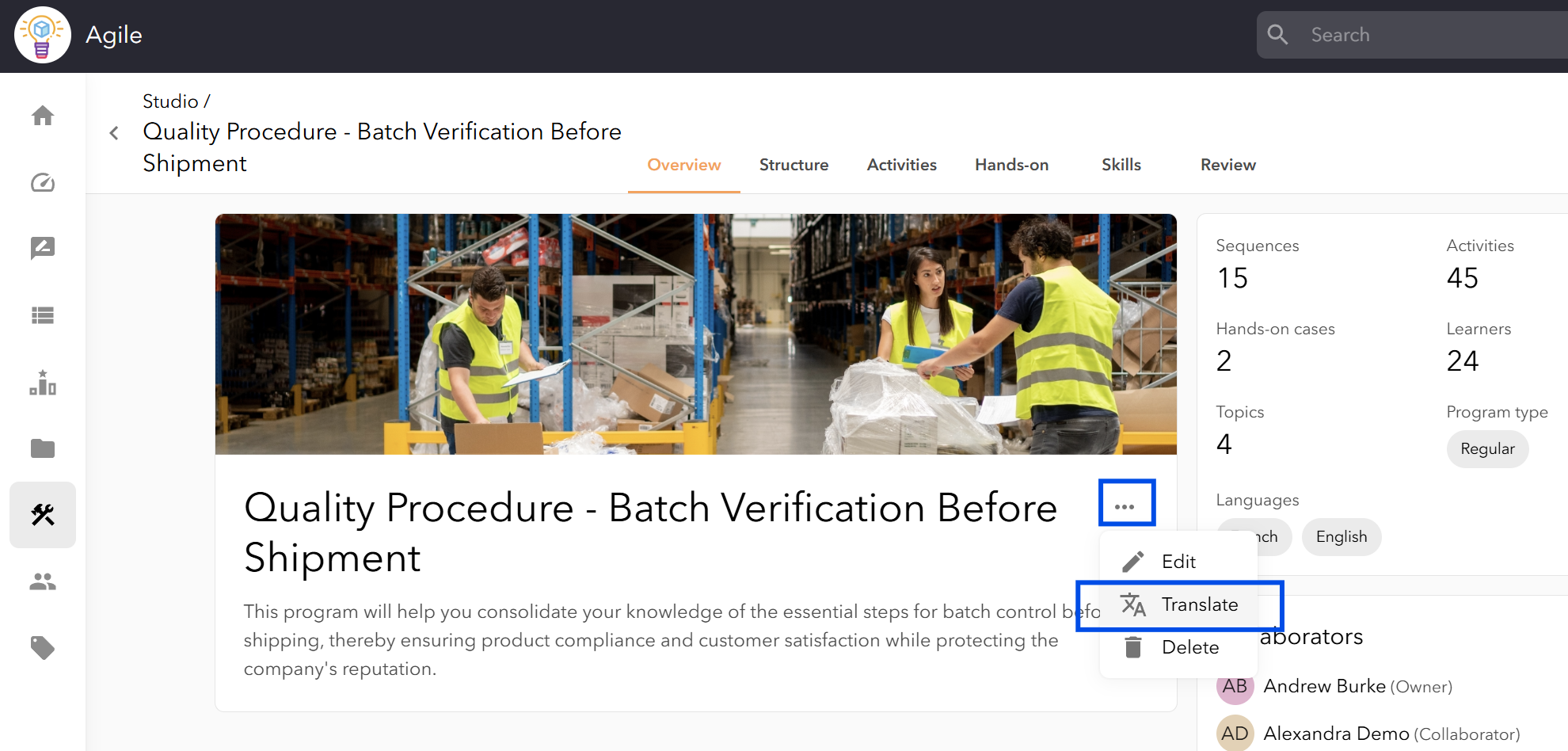This screenshot has width=1568, height=751.
Task: Open the dashboard speedometer icon
Action: [x=43, y=182]
